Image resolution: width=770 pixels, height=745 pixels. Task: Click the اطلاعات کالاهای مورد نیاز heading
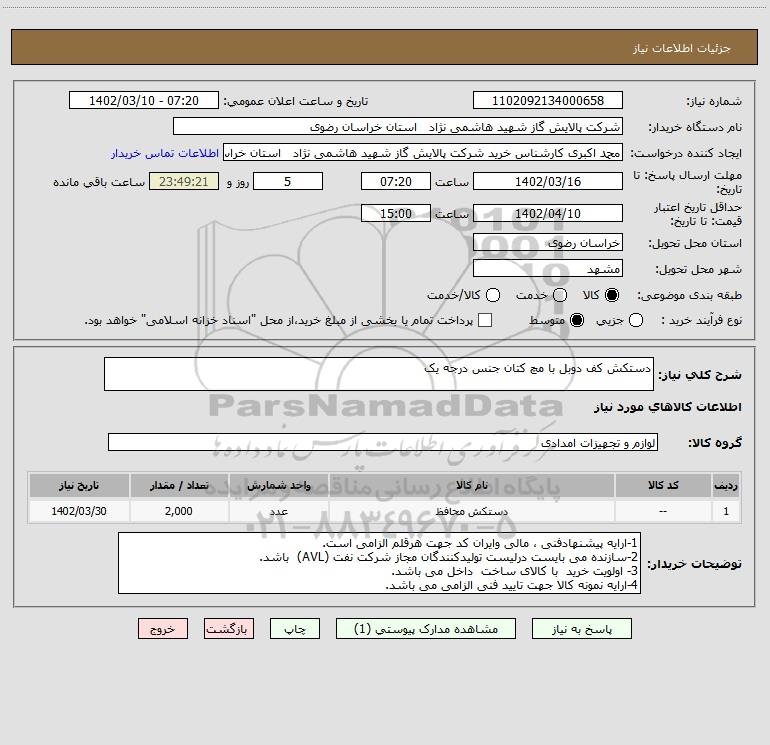[x=668, y=407]
